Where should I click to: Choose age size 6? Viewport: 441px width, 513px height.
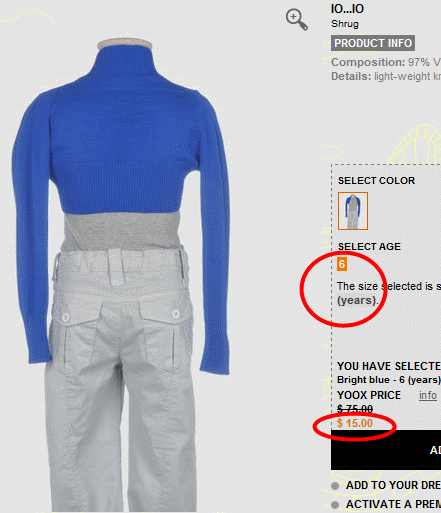point(342,264)
